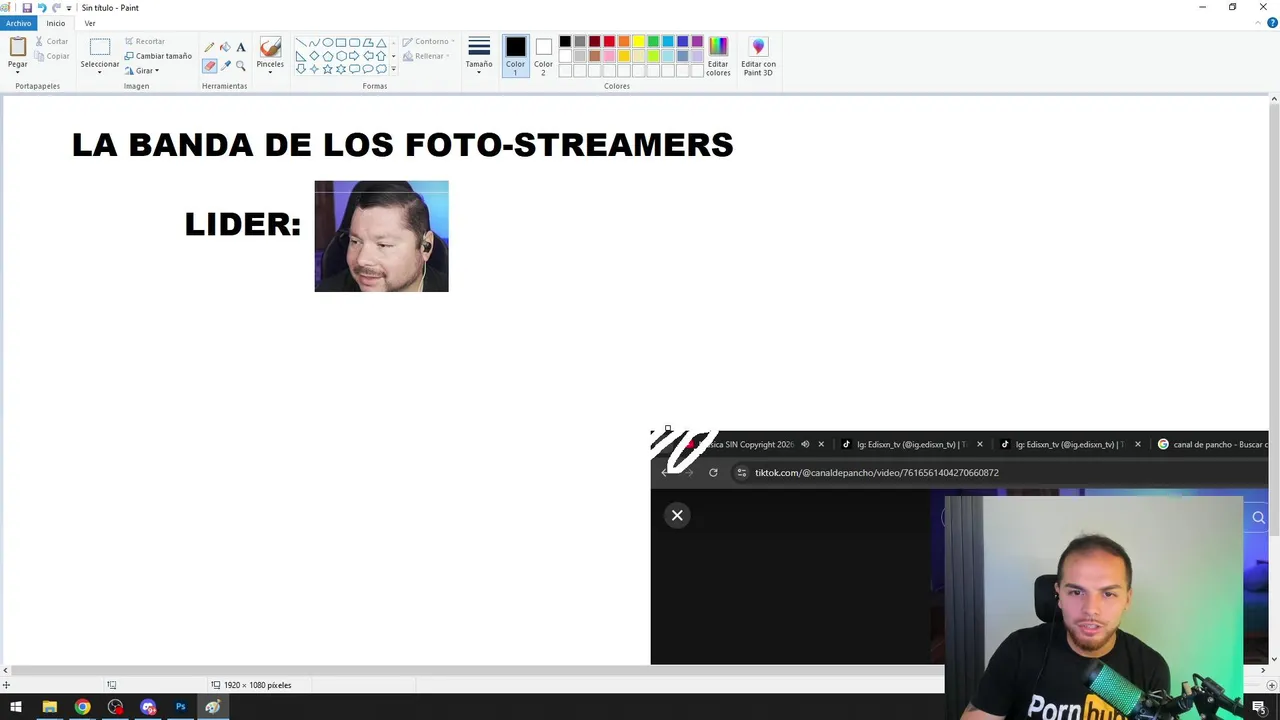
Task: Choose the diamond shape
Action: [x=314, y=56]
